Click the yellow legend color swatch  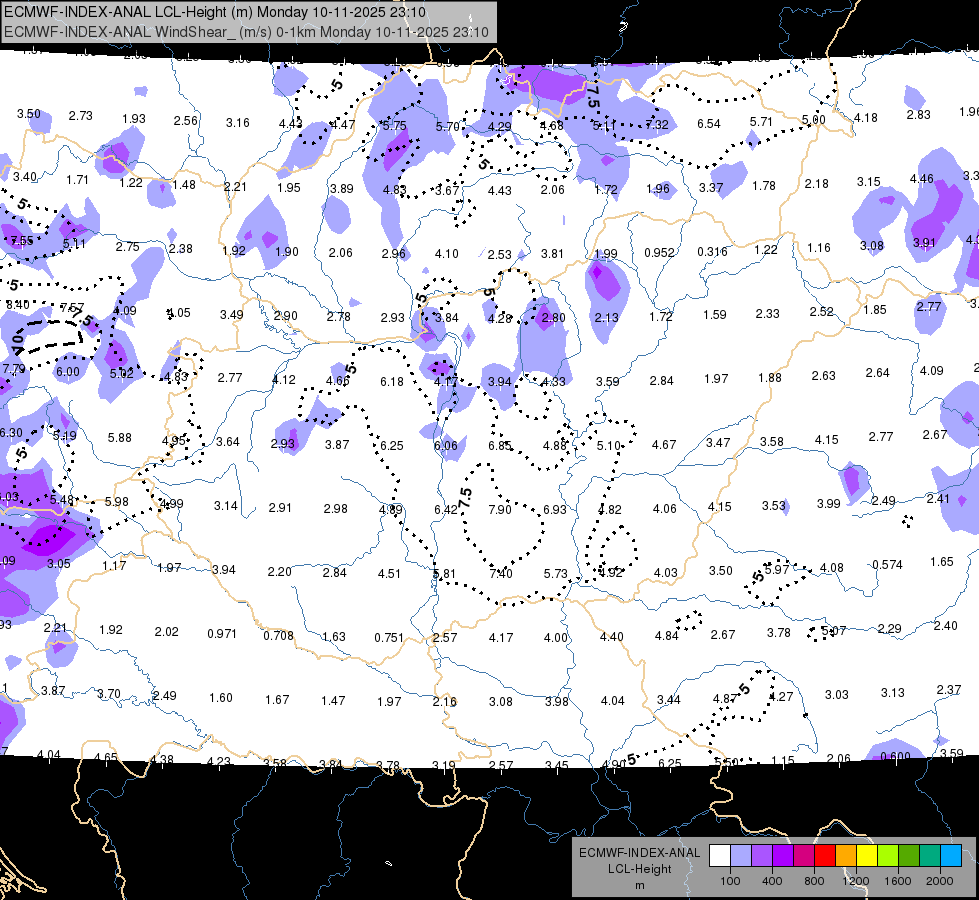pyautogui.click(x=867, y=856)
